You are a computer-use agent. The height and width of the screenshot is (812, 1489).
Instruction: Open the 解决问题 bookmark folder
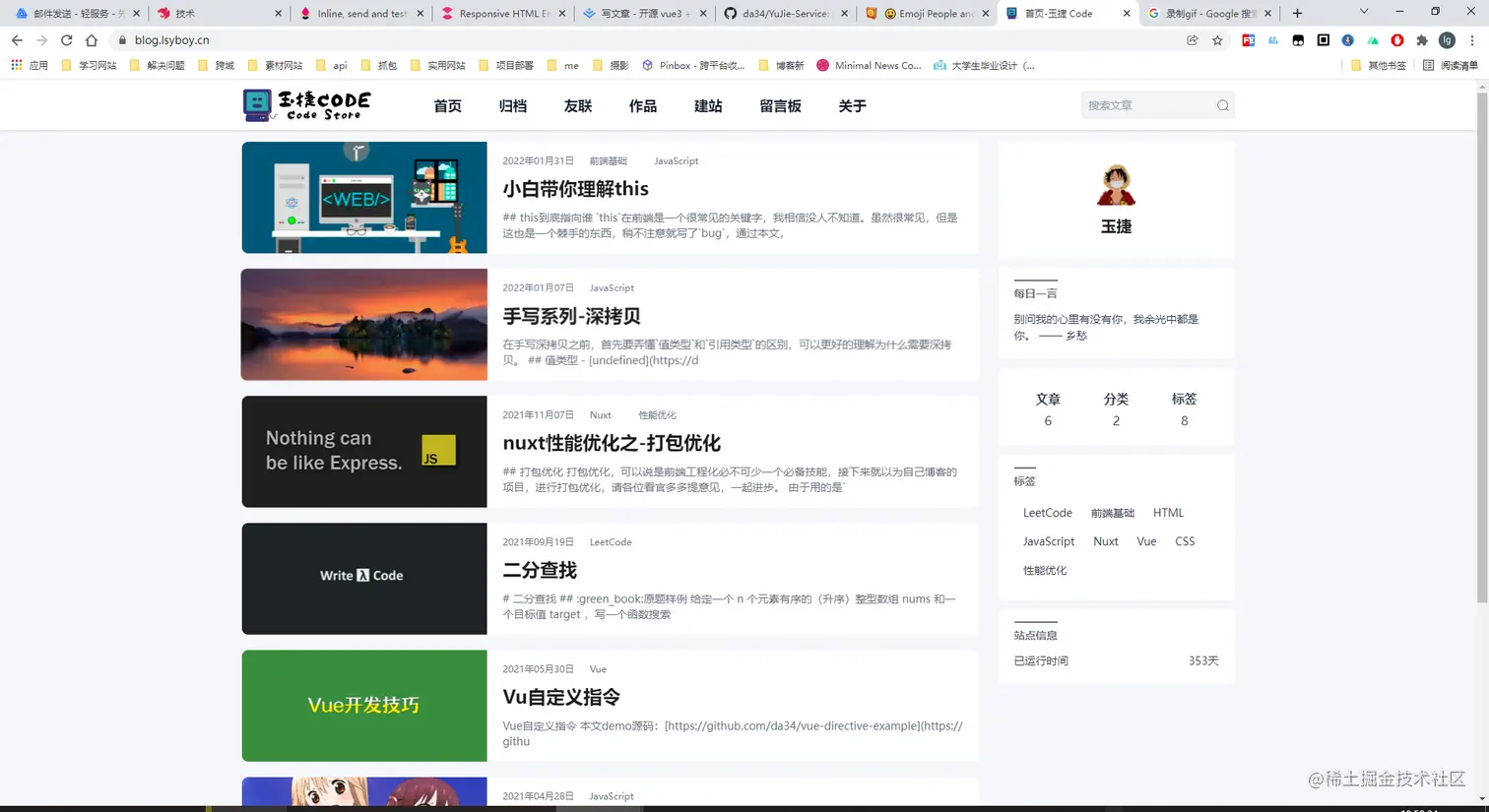[157, 65]
